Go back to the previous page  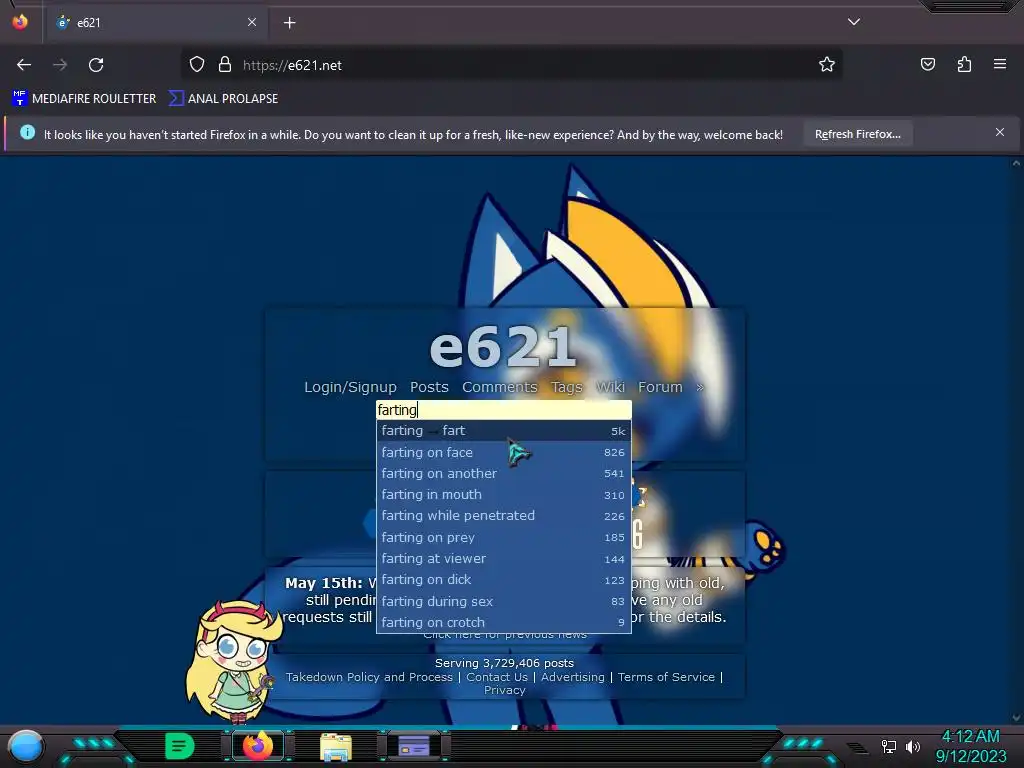(x=24, y=65)
